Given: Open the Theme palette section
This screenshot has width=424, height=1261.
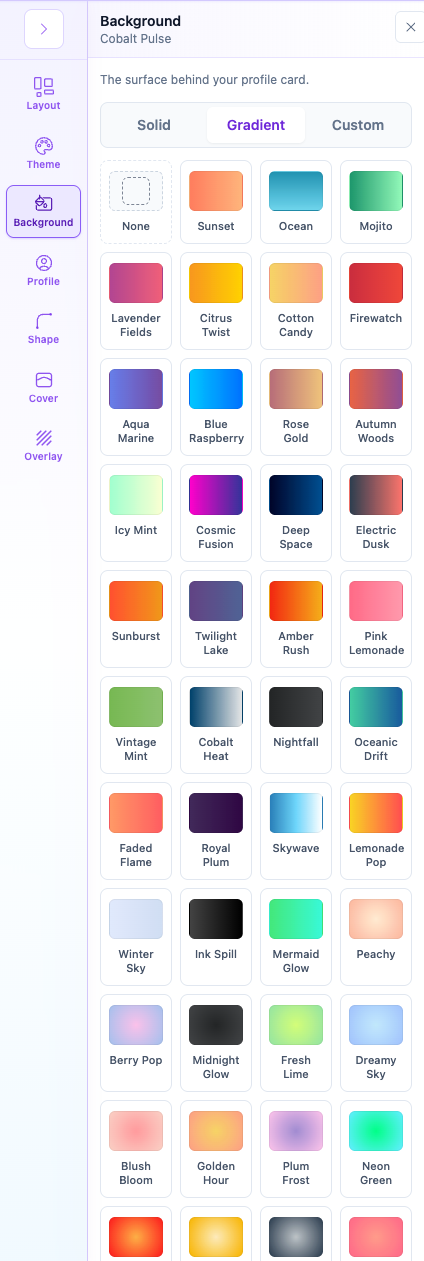Looking at the screenshot, I should (x=43, y=153).
